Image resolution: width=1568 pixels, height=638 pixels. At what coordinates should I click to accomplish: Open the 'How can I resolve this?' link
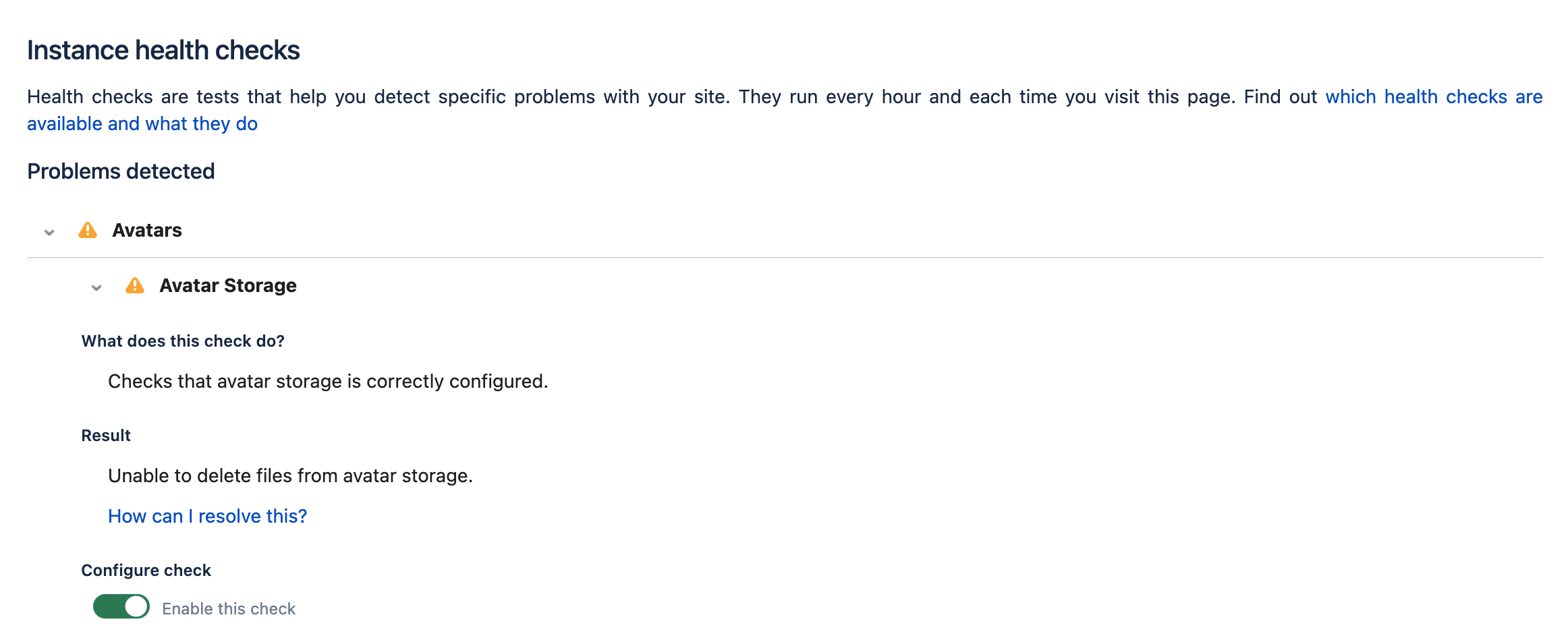pyautogui.click(x=207, y=517)
